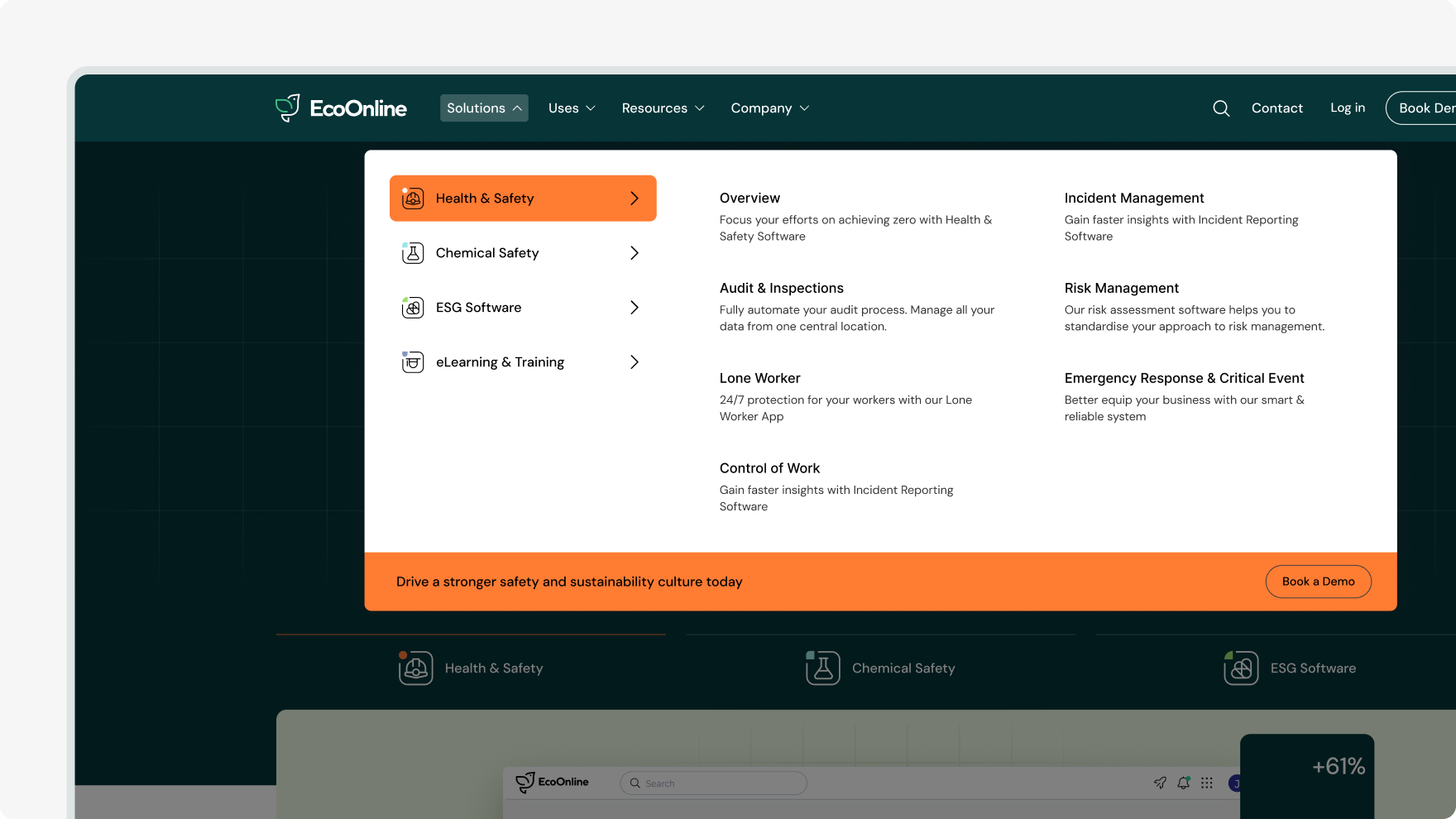
Task: Click the notification bell in app preview
Action: coord(1184,783)
